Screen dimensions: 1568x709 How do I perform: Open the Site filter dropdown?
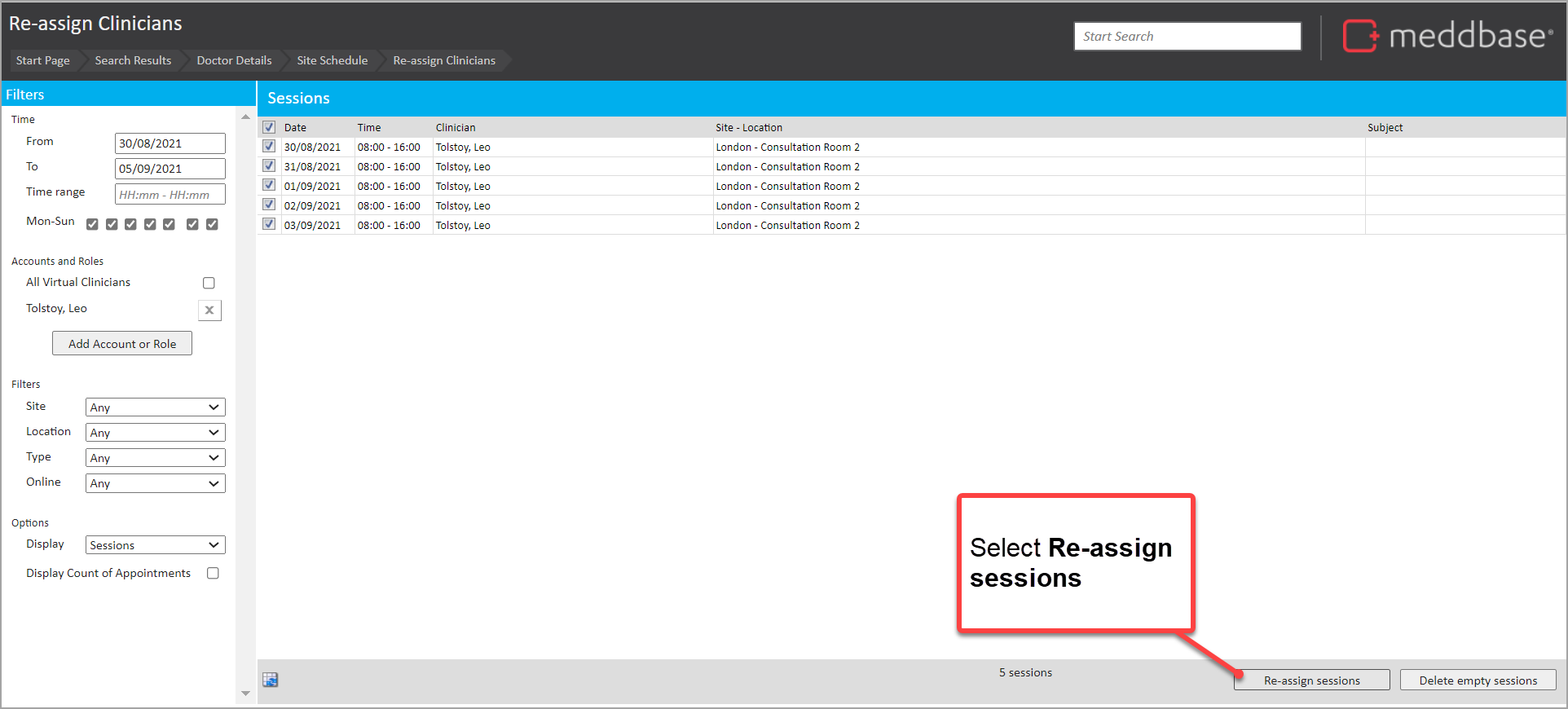coord(155,407)
